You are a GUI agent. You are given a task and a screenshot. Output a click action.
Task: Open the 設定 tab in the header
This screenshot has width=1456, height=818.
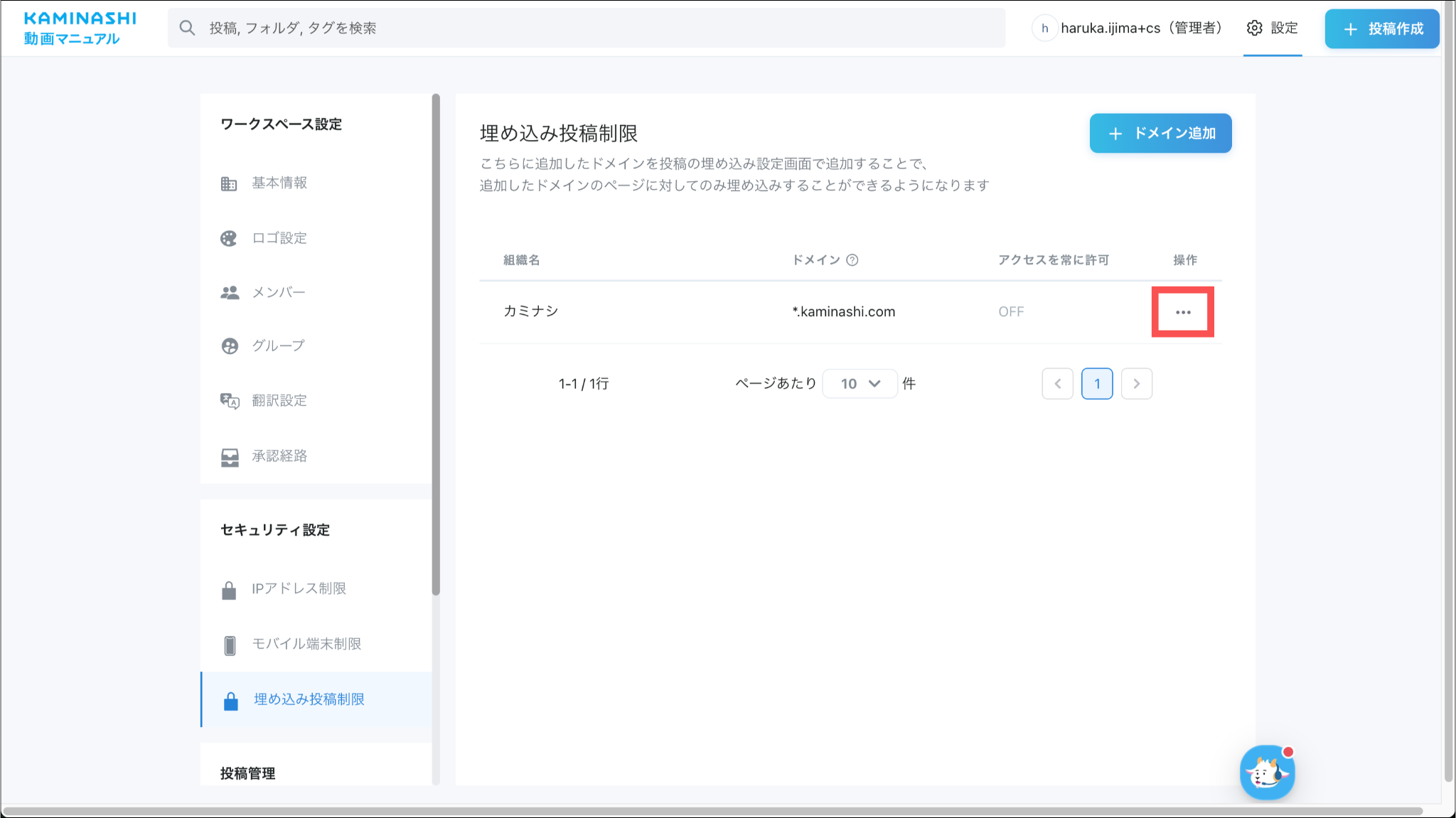click(1273, 28)
